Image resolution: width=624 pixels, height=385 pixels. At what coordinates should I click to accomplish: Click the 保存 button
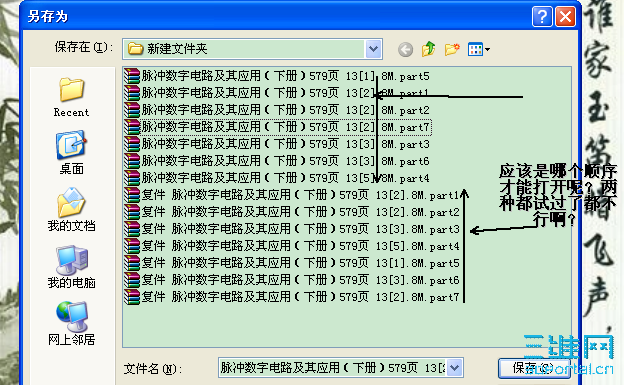[x=534, y=368]
